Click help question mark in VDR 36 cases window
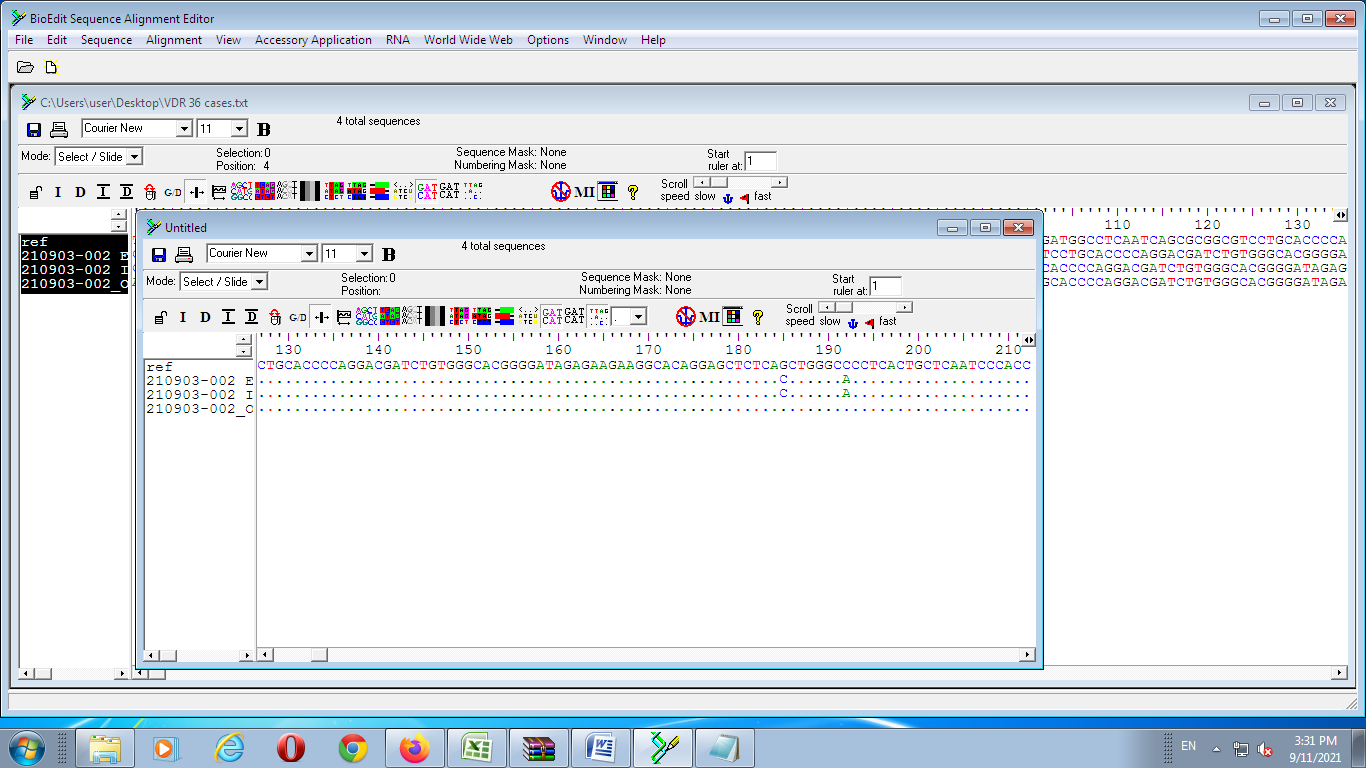The height and width of the screenshot is (768, 1366). (x=633, y=192)
